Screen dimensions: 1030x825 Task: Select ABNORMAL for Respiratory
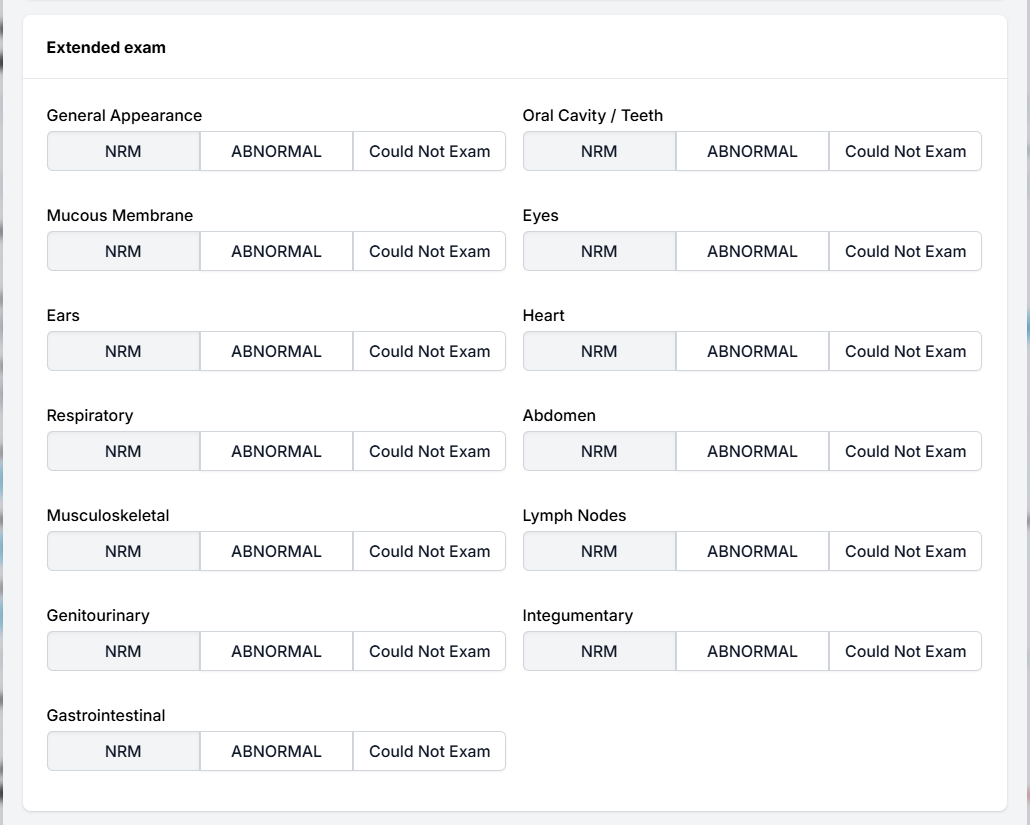click(x=276, y=451)
